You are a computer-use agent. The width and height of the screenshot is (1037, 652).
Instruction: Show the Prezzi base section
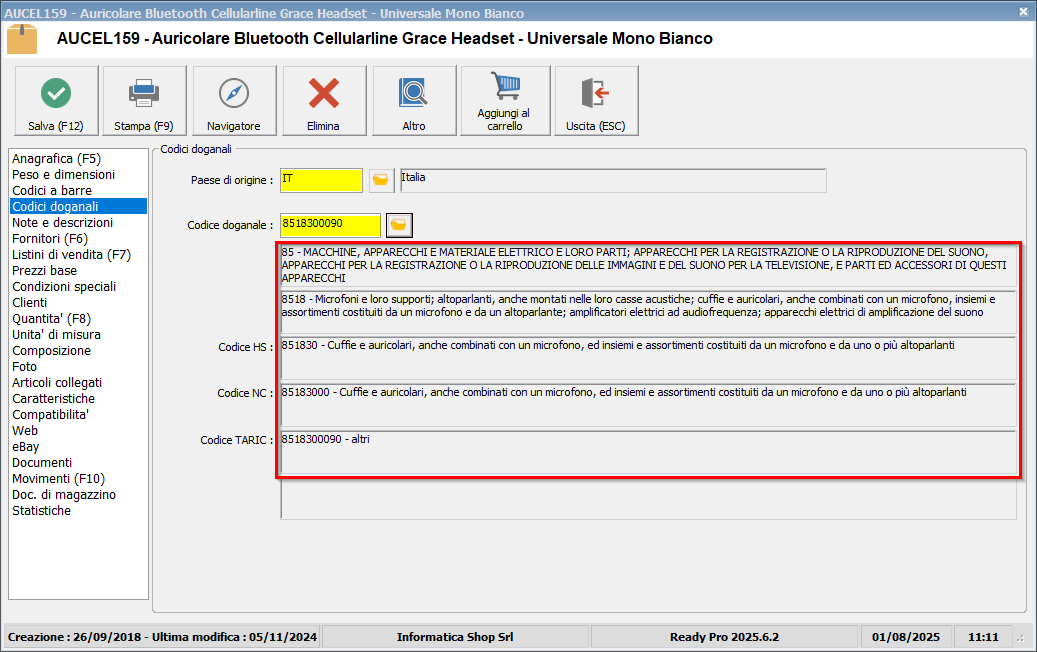pos(44,271)
